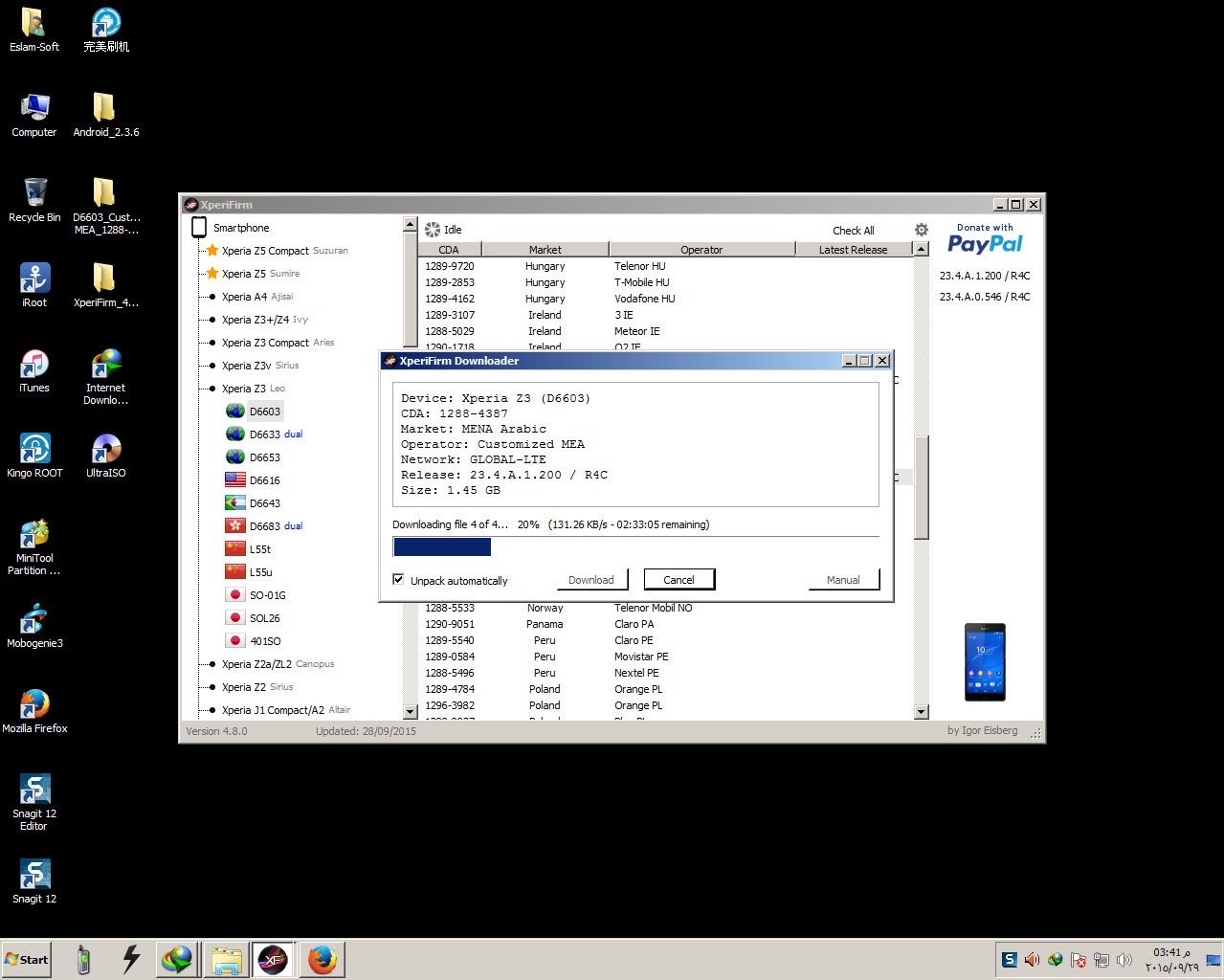
Task: Open the Windows Start menu
Action: click(27, 959)
